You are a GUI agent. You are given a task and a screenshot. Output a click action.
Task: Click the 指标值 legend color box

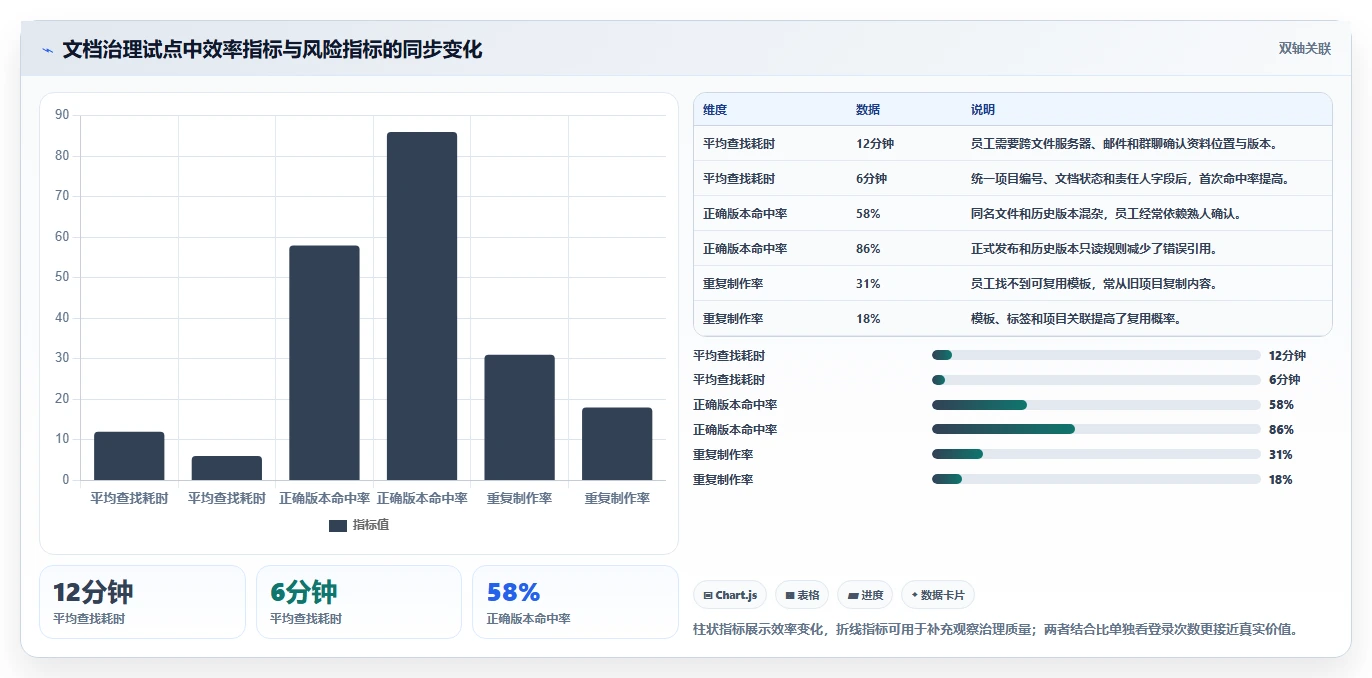coord(338,525)
